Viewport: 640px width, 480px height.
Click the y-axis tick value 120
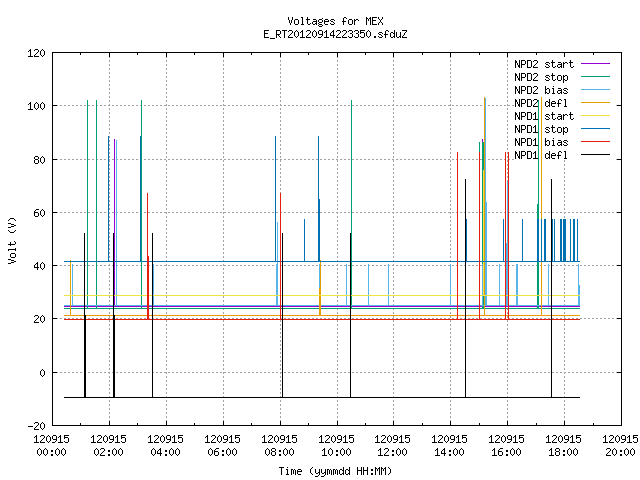point(36,53)
